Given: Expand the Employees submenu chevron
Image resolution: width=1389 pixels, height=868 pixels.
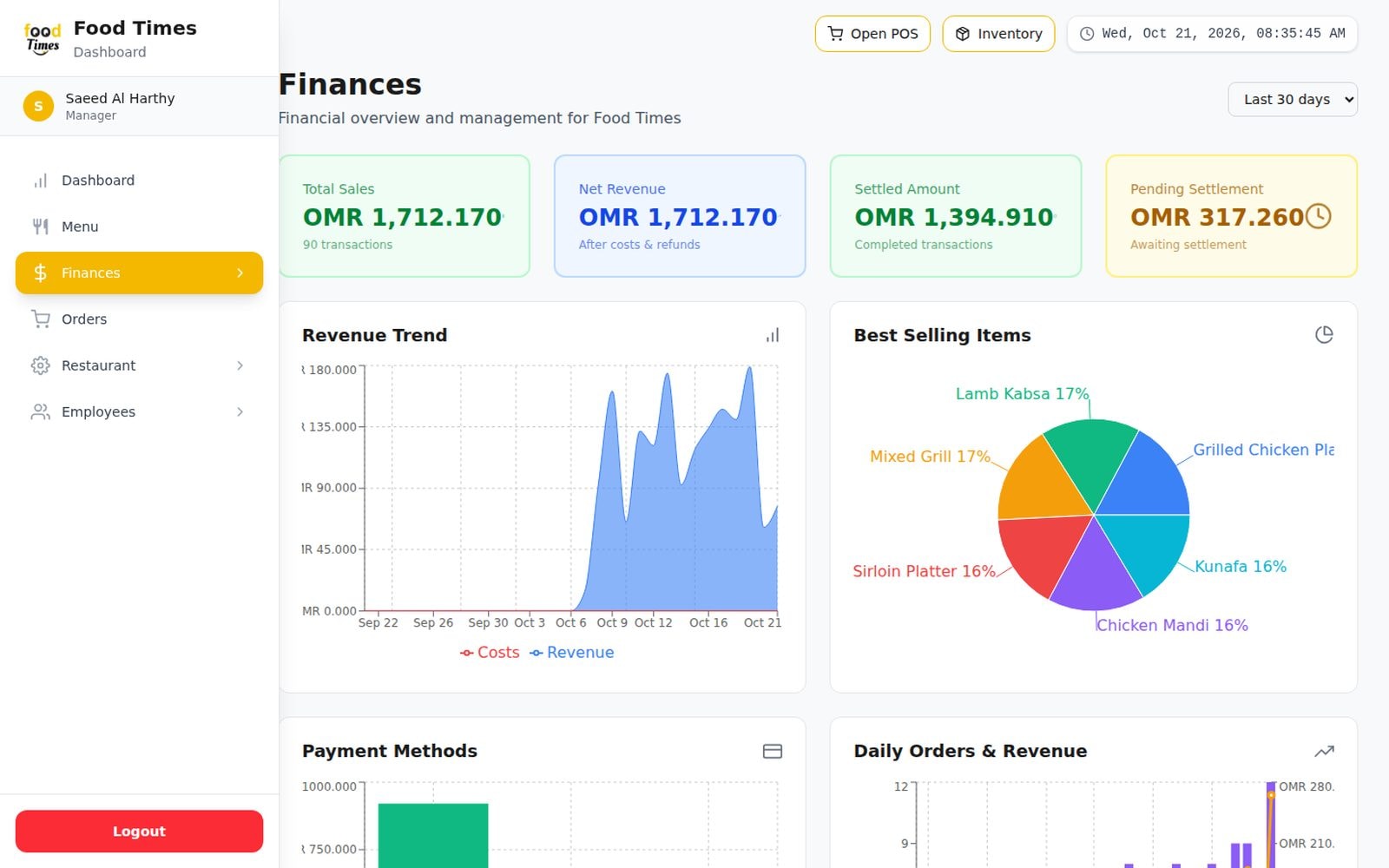Looking at the screenshot, I should pos(240,411).
